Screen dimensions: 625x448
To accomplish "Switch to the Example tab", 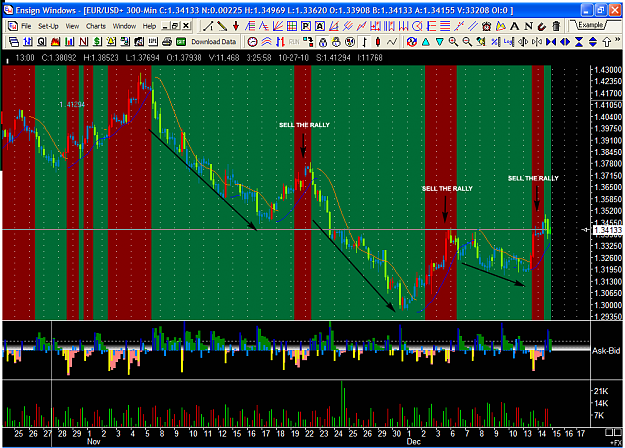I will 591,25.
